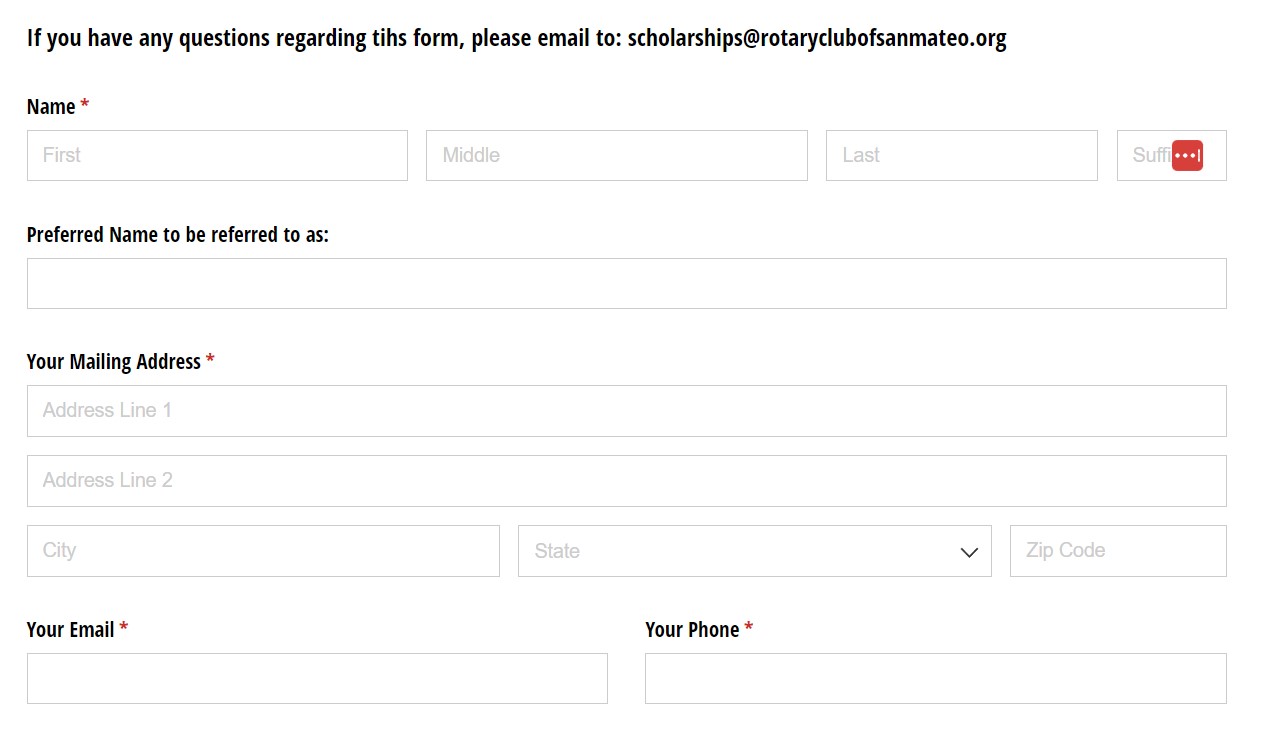Click the "Your Mailing Address" label

pos(114,362)
